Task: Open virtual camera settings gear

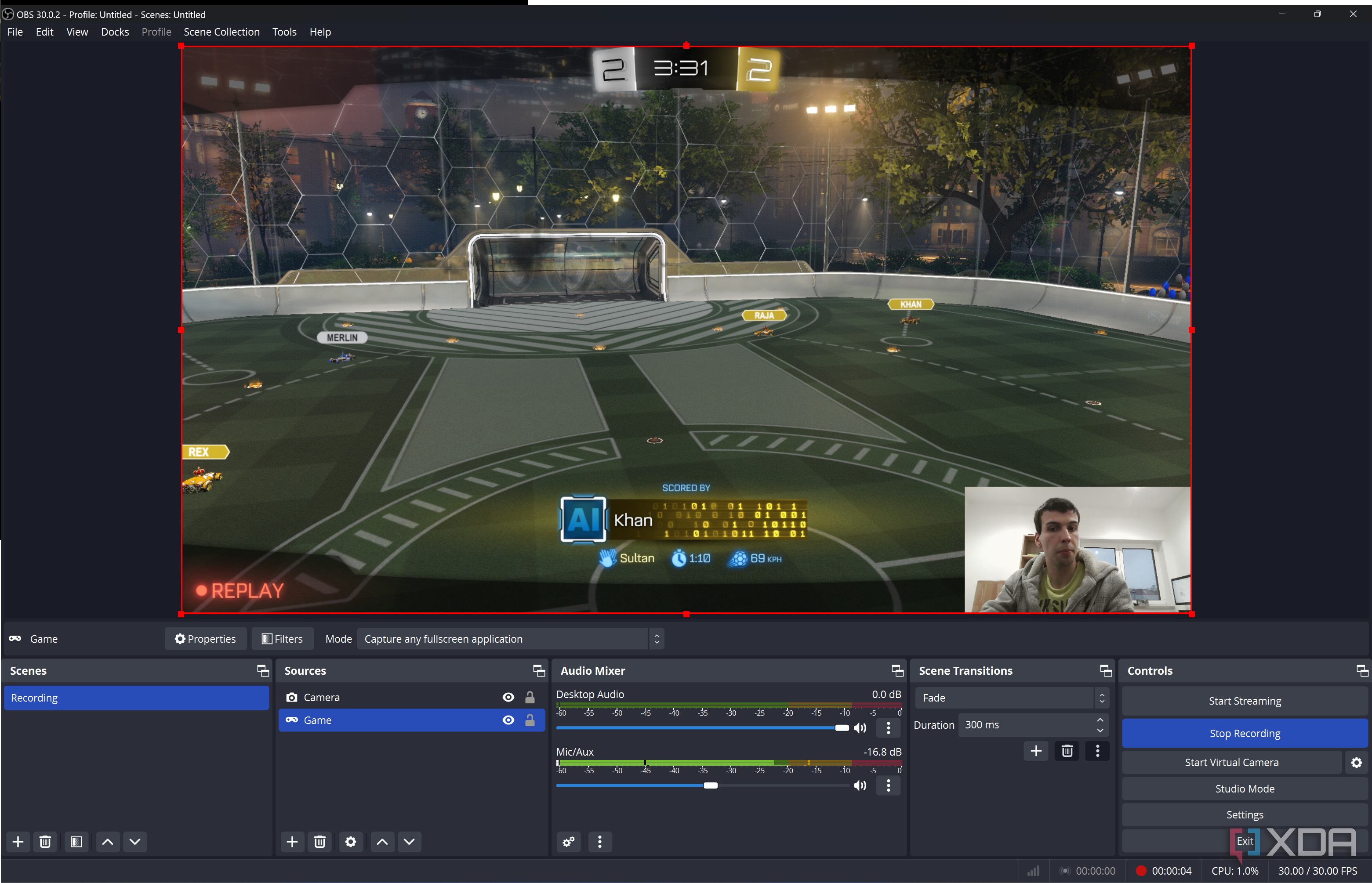Action: (1356, 763)
